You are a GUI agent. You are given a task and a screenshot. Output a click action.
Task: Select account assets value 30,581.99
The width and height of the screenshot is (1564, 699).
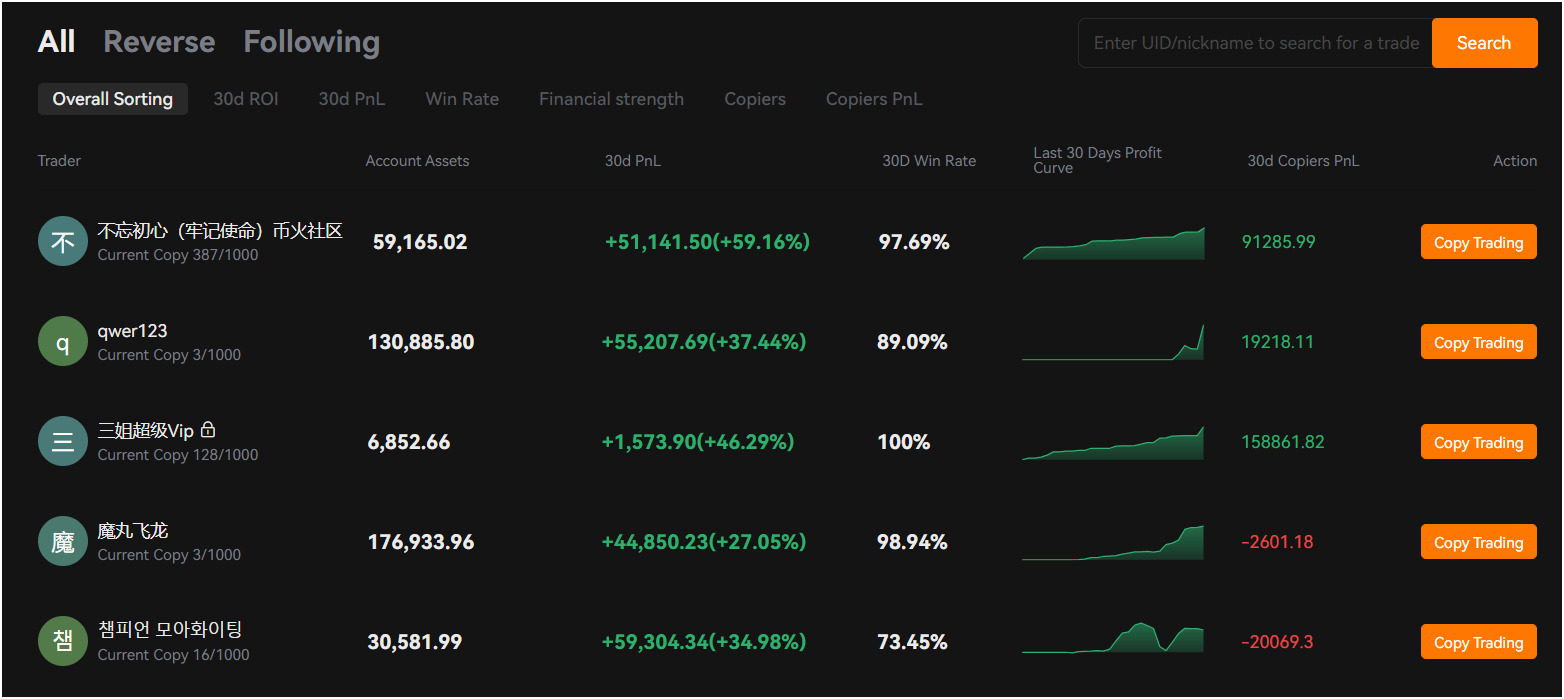pos(415,642)
